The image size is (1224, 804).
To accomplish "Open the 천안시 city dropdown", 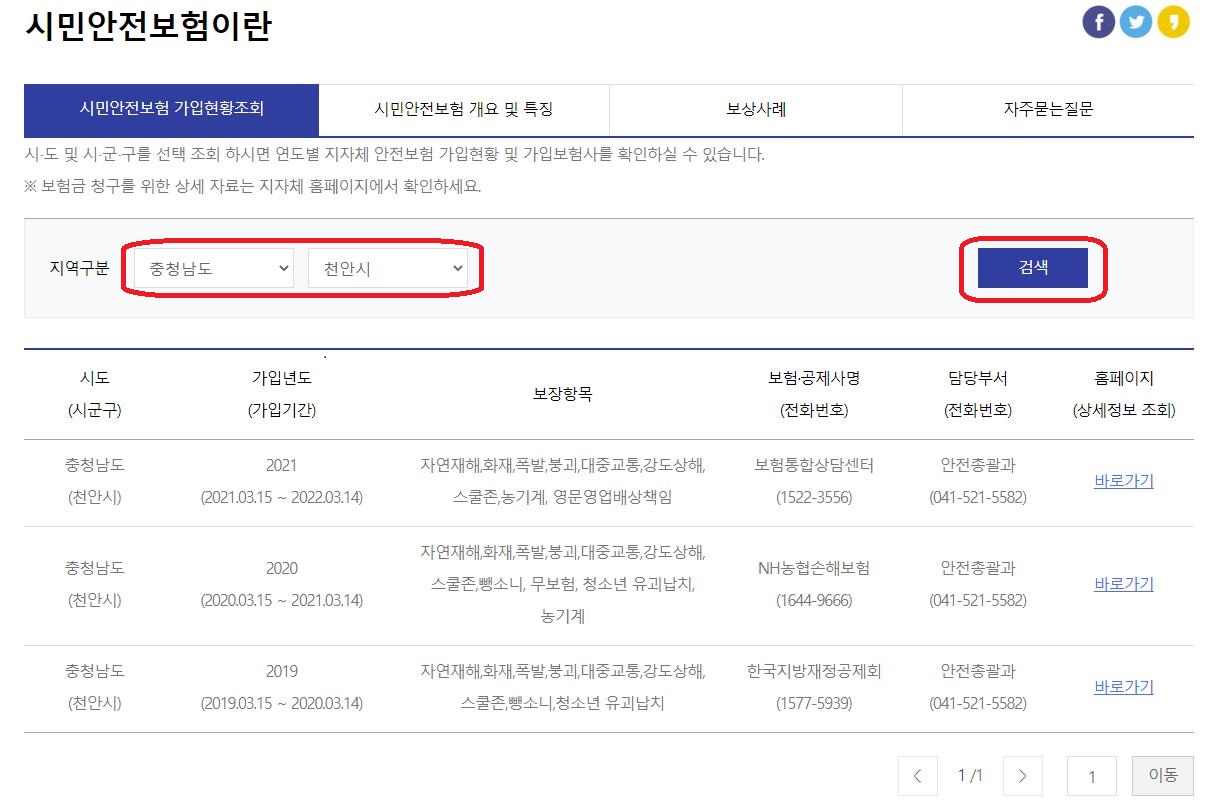I will pyautogui.click(x=388, y=268).
